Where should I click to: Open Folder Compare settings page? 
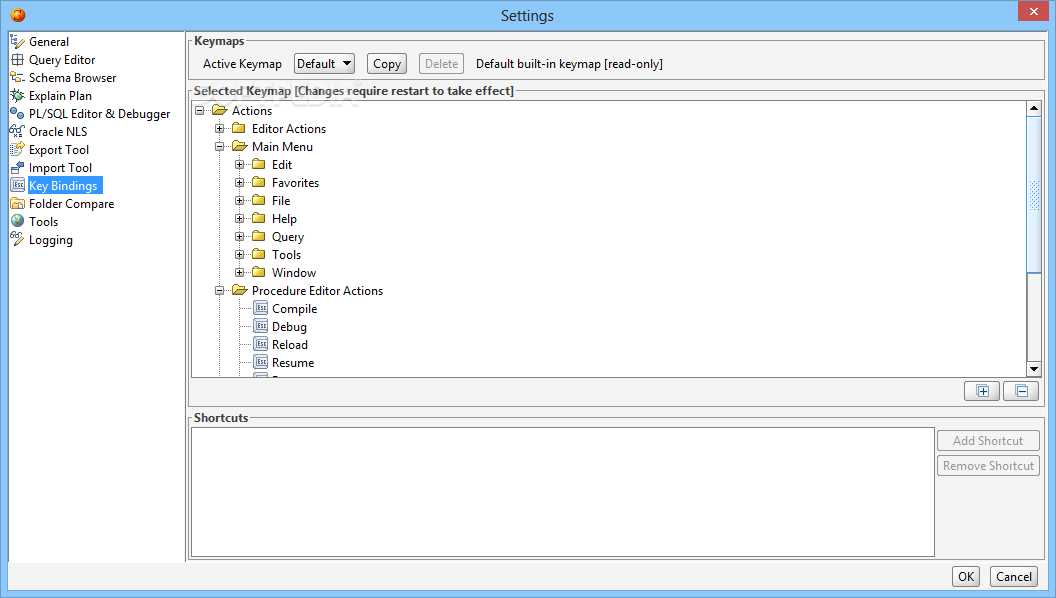(x=71, y=203)
